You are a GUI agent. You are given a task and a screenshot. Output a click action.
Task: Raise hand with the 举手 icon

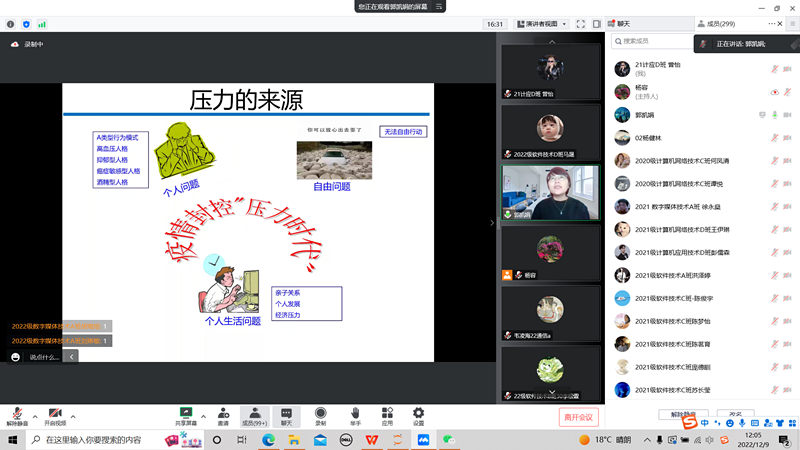click(355, 412)
